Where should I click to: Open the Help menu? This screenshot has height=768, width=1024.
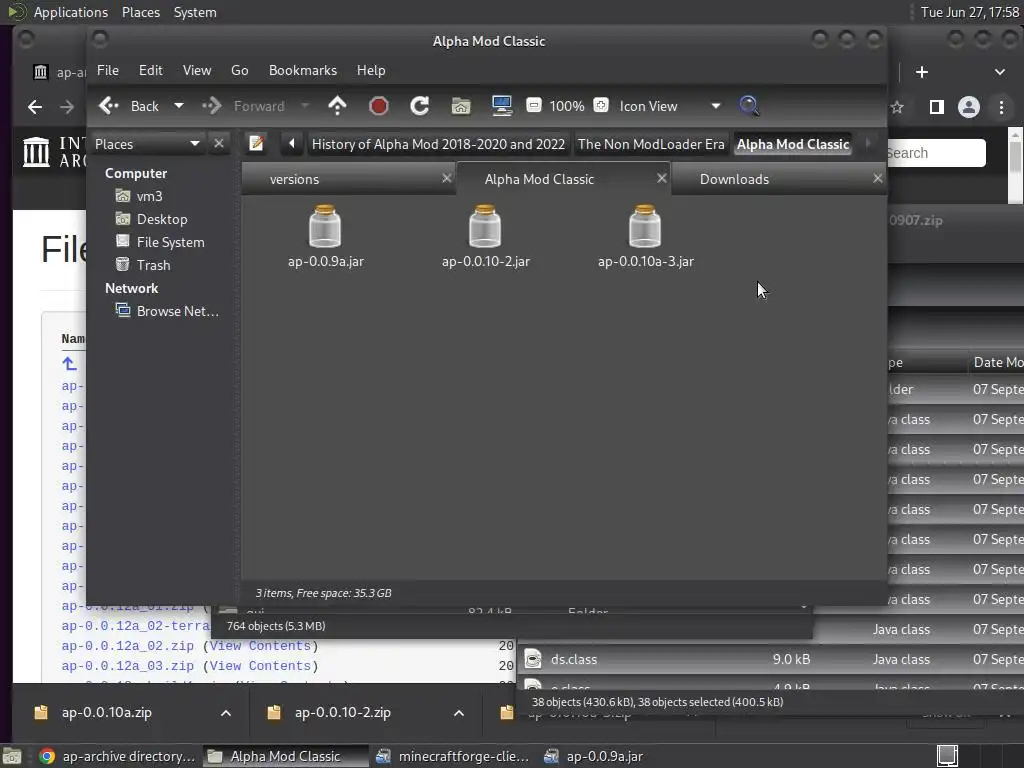point(370,71)
